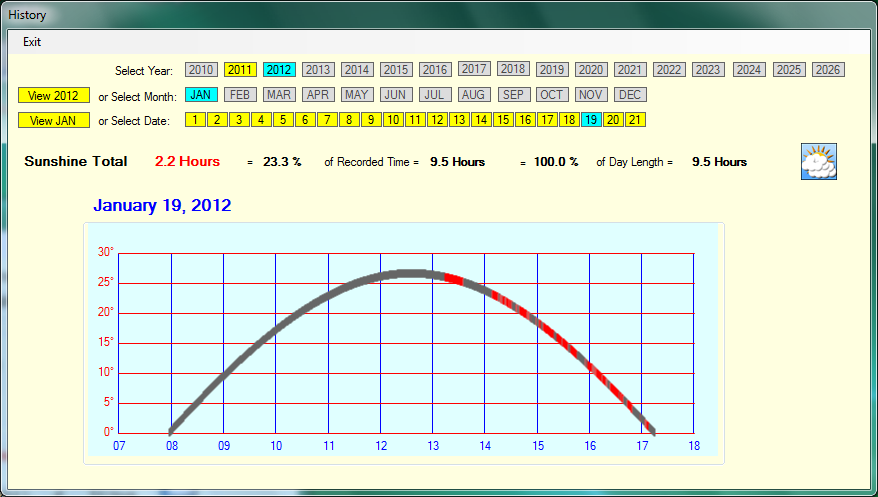Select year 2019
Screen dimensions: 878x497
552,69
